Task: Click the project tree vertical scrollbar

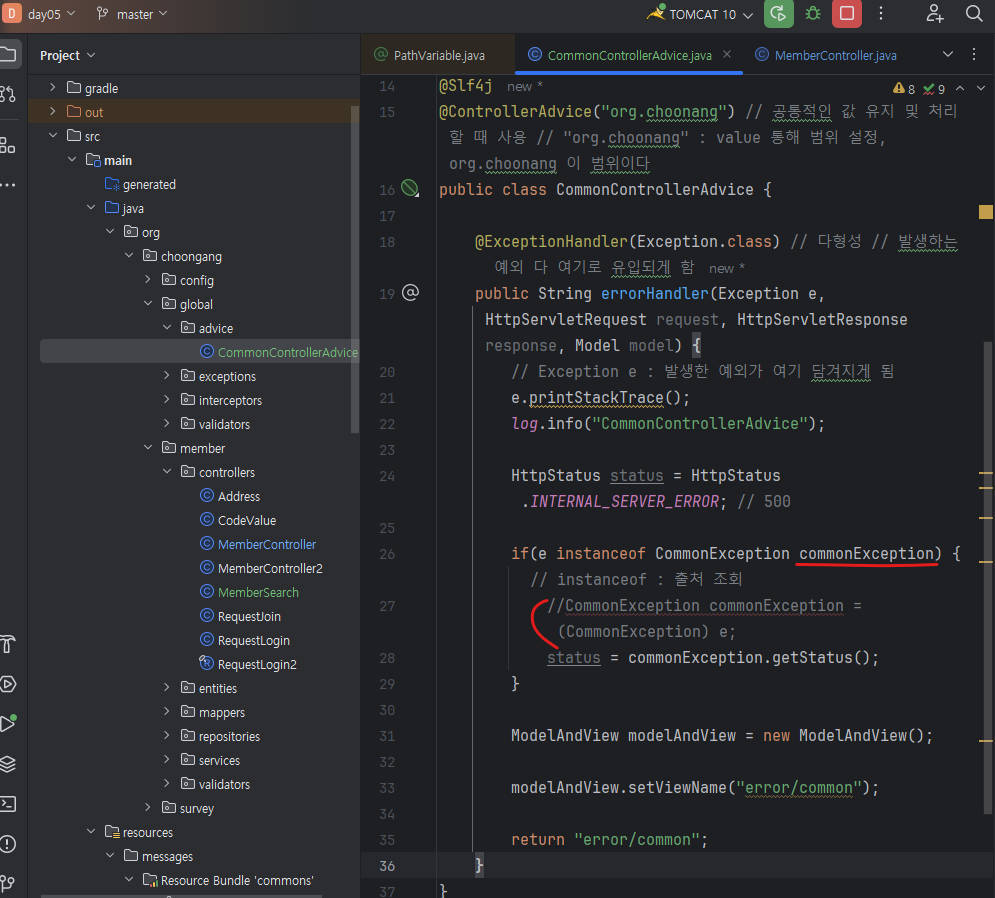Action: point(355,269)
